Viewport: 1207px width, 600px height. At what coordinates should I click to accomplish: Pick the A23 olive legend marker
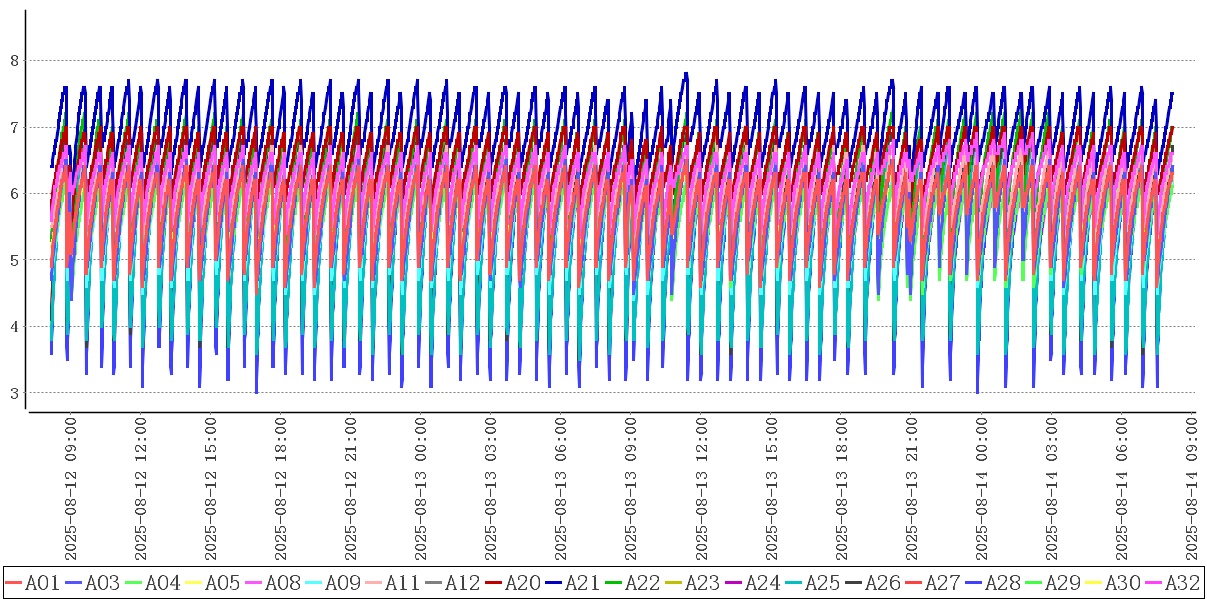point(673,582)
